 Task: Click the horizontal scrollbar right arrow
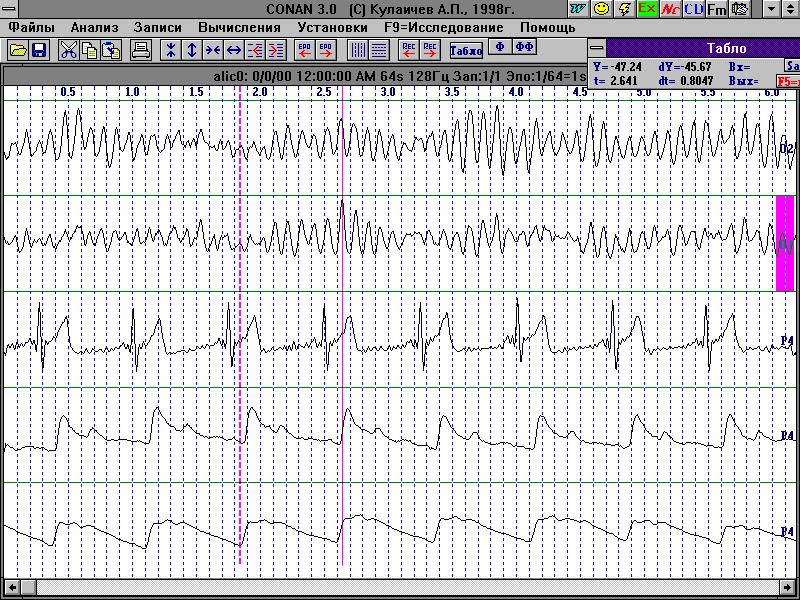pyautogui.click(x=786, y=586)
